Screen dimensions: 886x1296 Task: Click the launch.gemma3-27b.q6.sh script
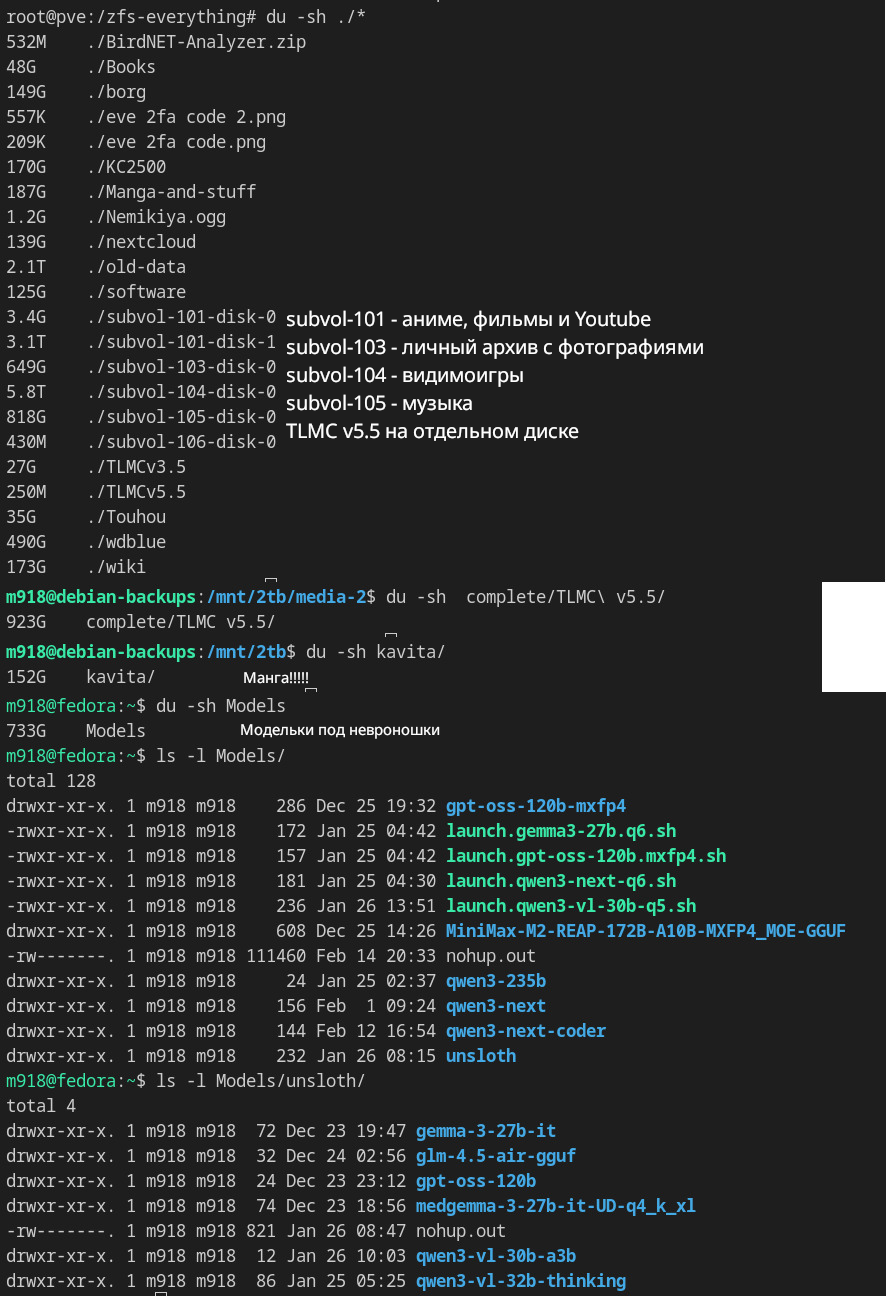(561, 831)
